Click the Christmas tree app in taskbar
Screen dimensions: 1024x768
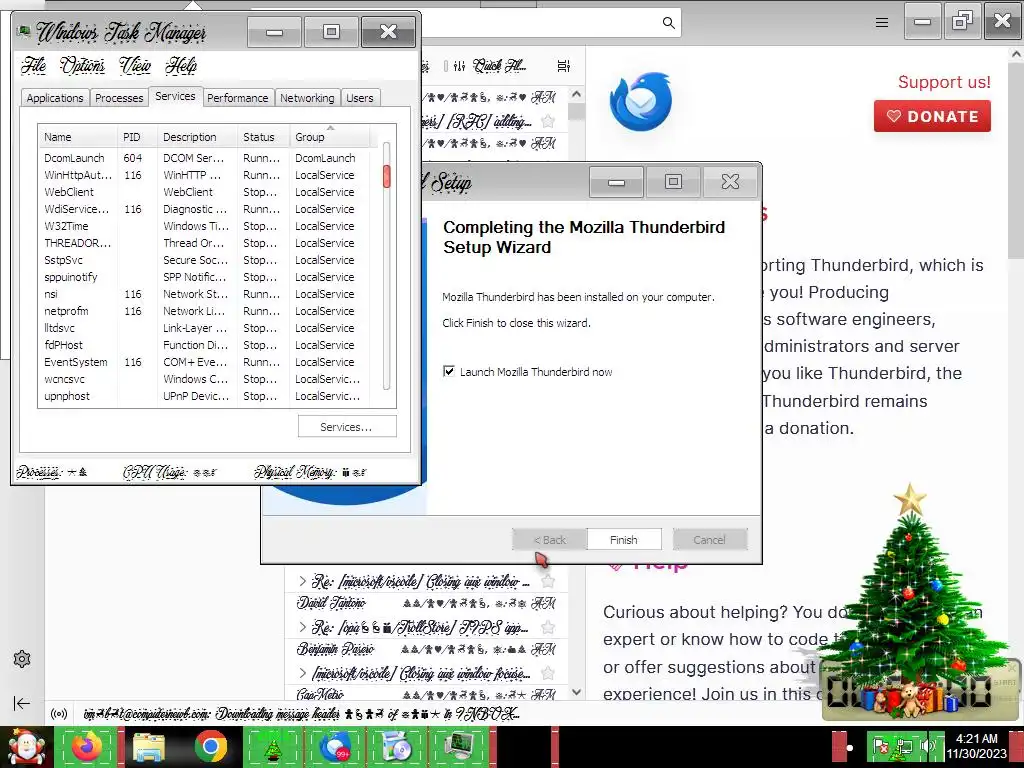click(272, 747)
